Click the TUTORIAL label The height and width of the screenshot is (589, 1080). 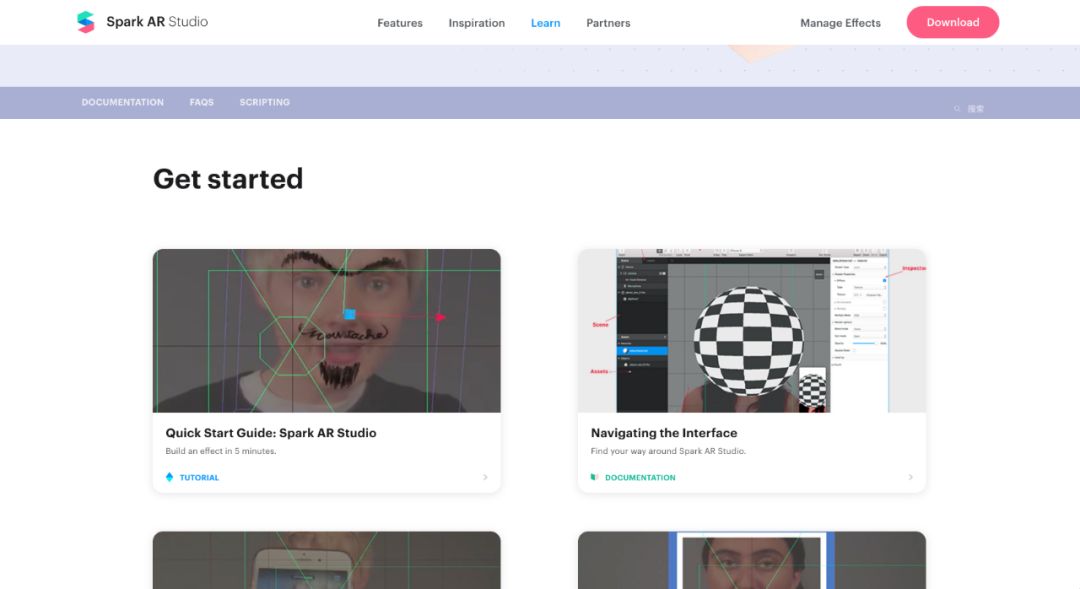point(199,477)
